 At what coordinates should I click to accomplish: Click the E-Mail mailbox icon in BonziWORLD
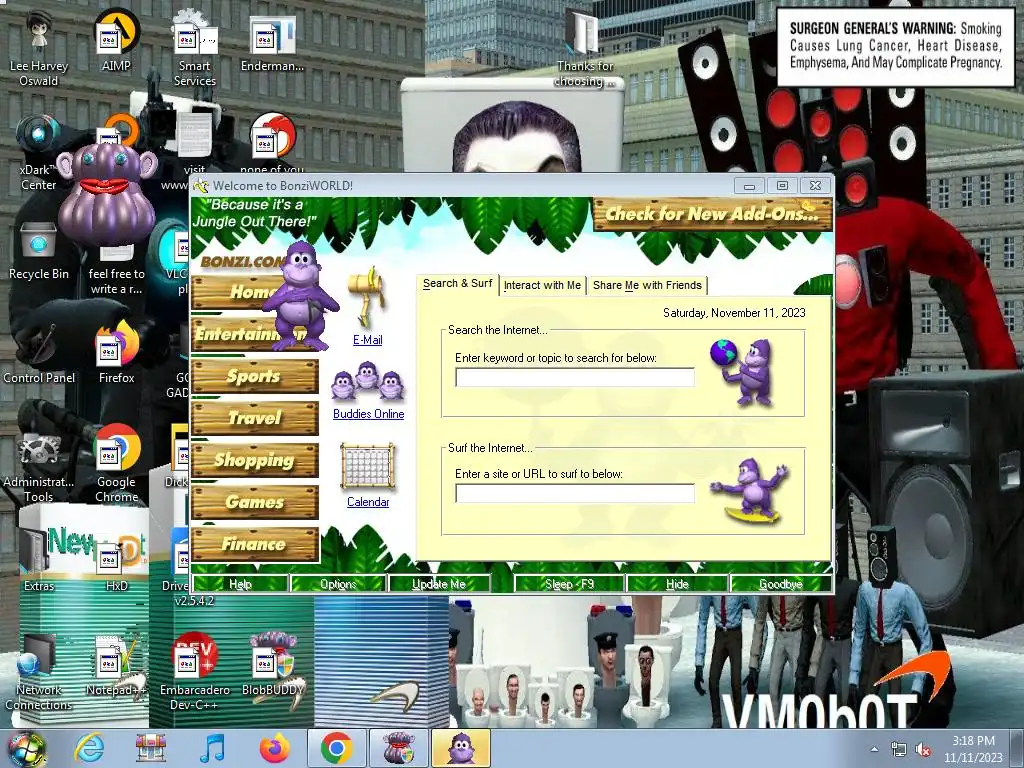tap(368, 295)
